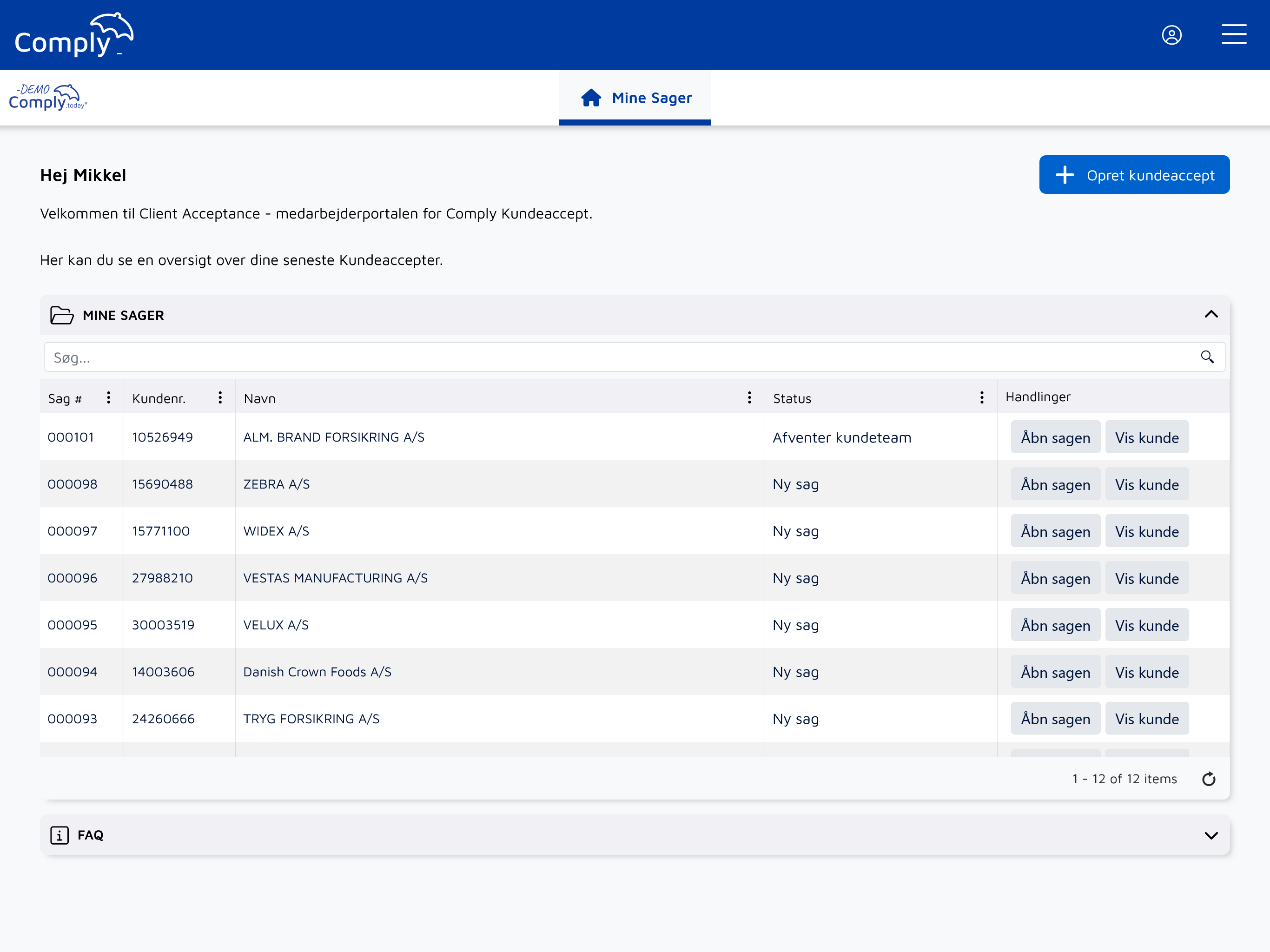The width and height of the screenshot is (1270, 952).
Task: Open the hamburger menu
Action: (x=1233, y=34)
